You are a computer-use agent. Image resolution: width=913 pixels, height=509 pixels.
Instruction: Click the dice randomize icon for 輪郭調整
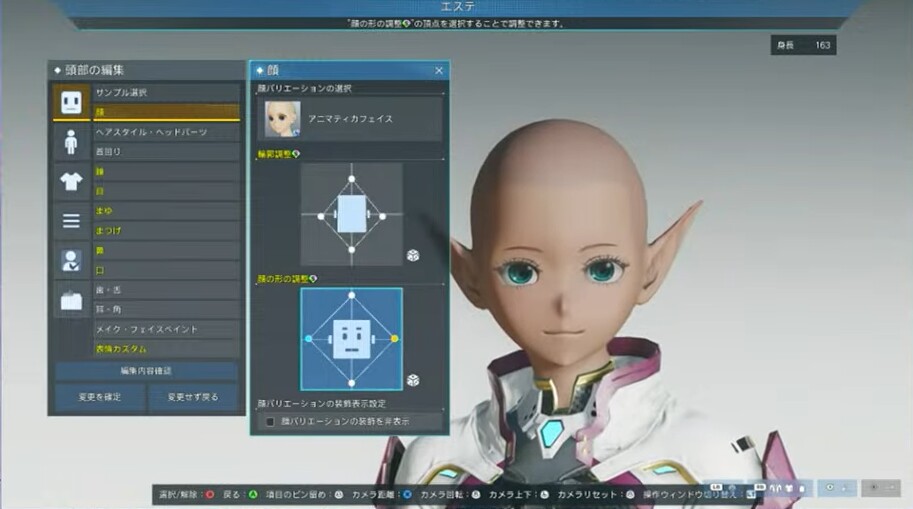coord(413,255)
